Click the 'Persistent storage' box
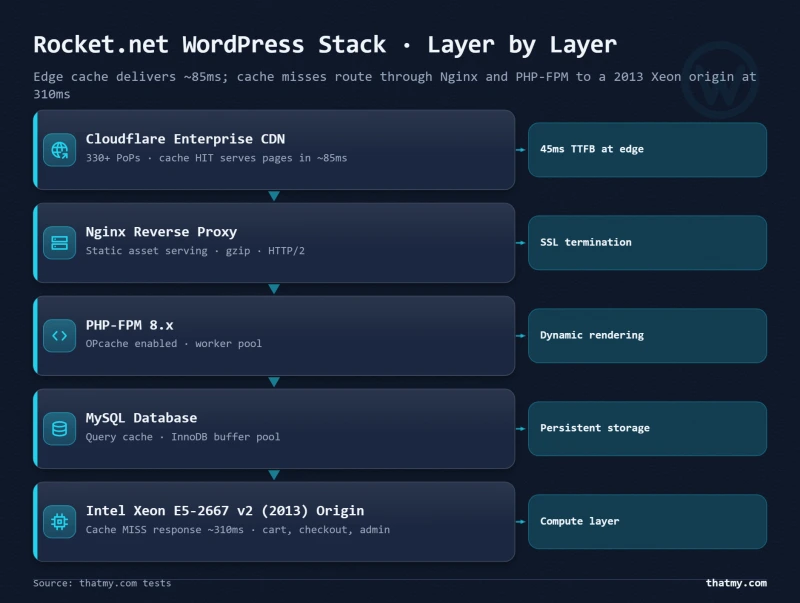800x603 pixels. tap(647, 429)
